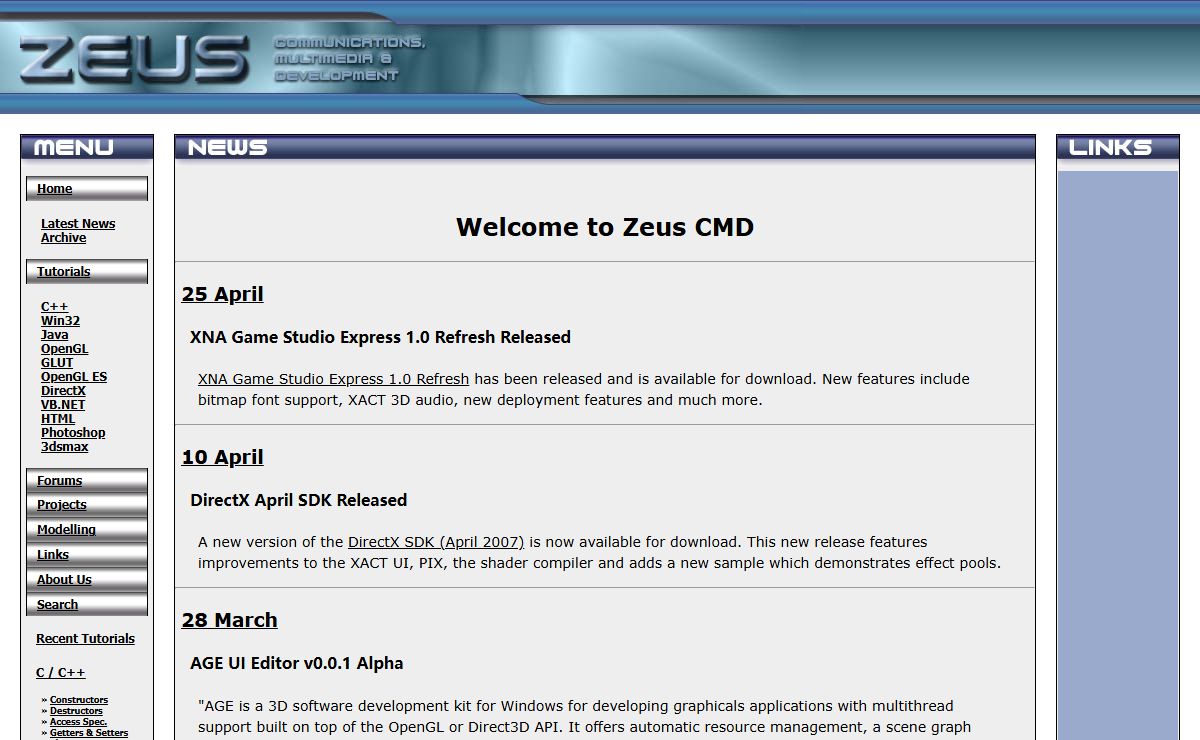1200x740 pixels.
Task: Click the C / C++ recent tutorials link
Action: [x=61, y=673]
